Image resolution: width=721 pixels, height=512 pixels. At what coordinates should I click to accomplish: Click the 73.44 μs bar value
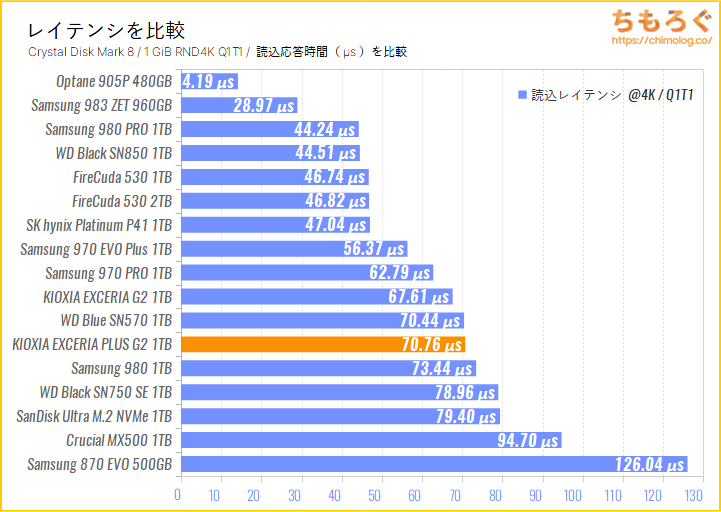pos(442,369)
